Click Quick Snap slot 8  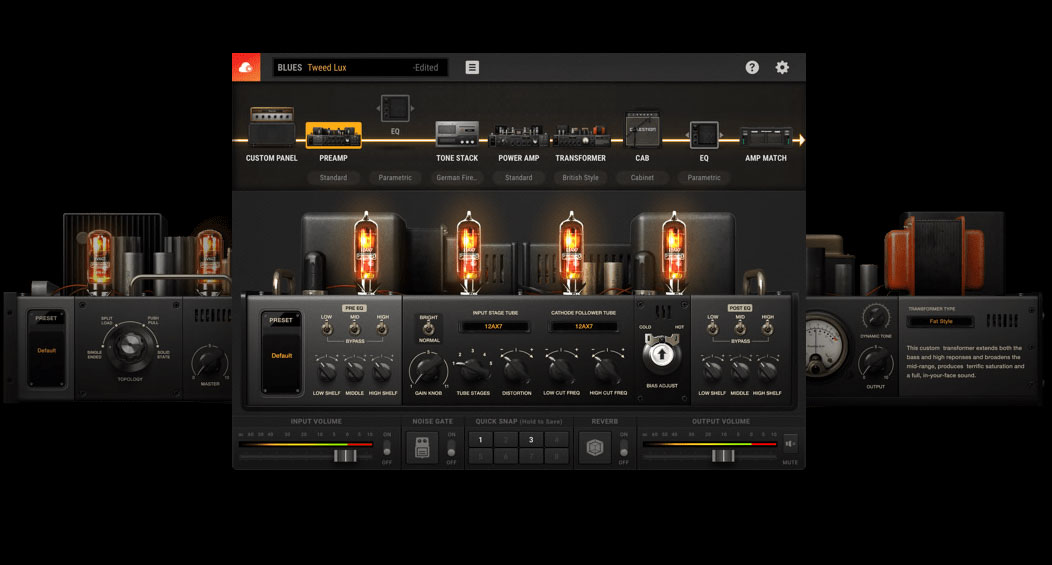click(556, 456)
